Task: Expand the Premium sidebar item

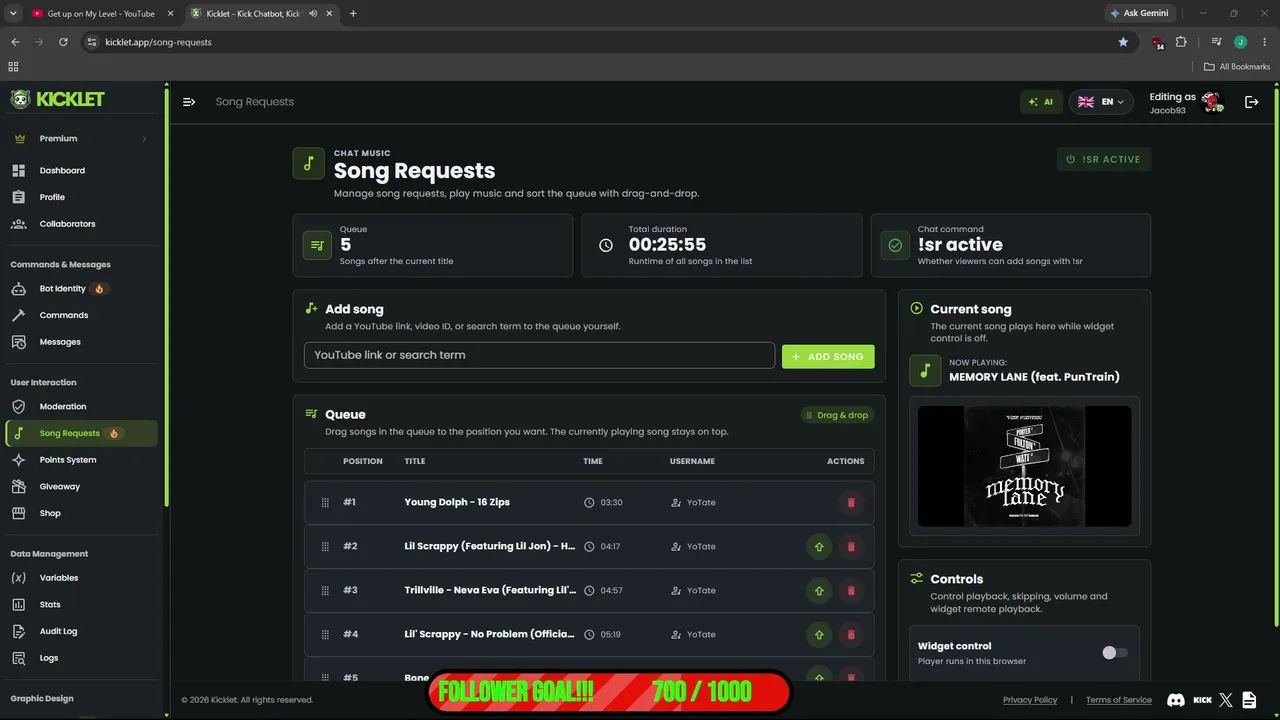Action: 78,139
